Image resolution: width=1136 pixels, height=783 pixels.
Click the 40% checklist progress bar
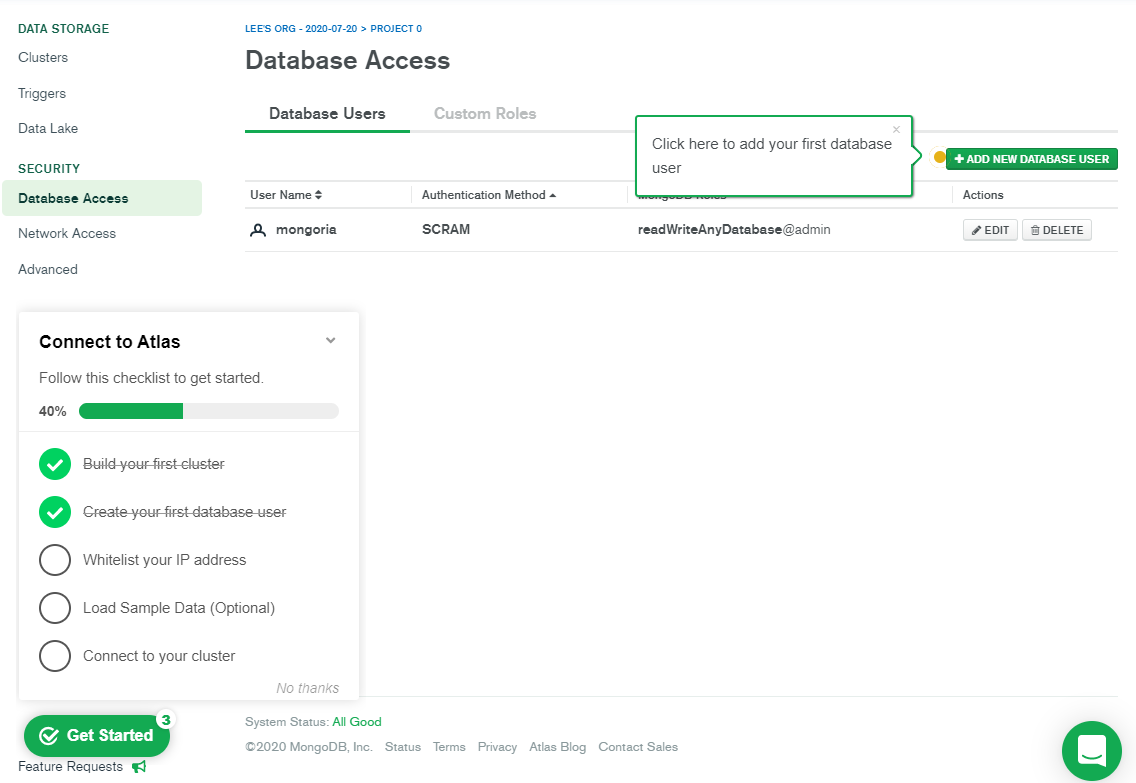(209, 411)
